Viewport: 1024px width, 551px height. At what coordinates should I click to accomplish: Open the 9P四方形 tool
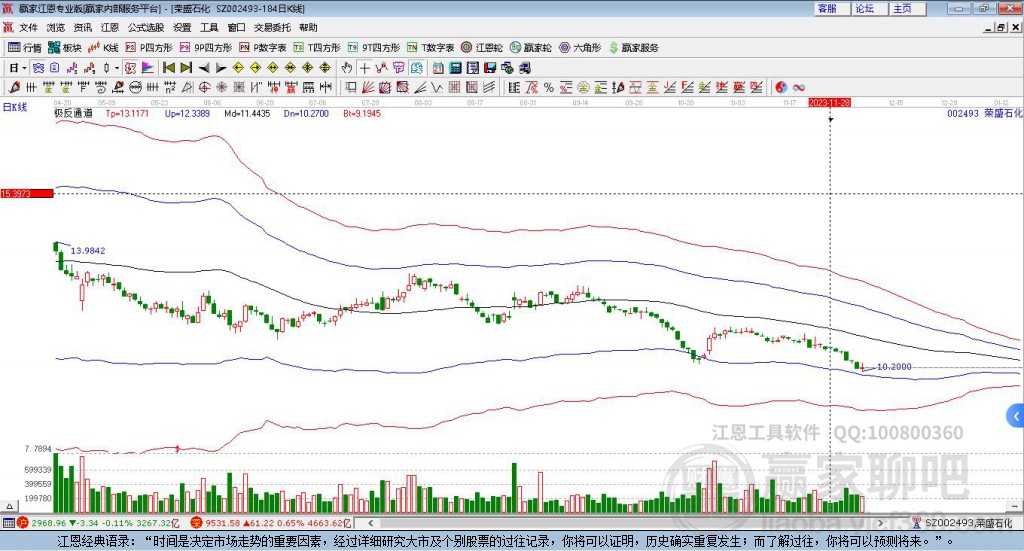[x=205, y=48]
